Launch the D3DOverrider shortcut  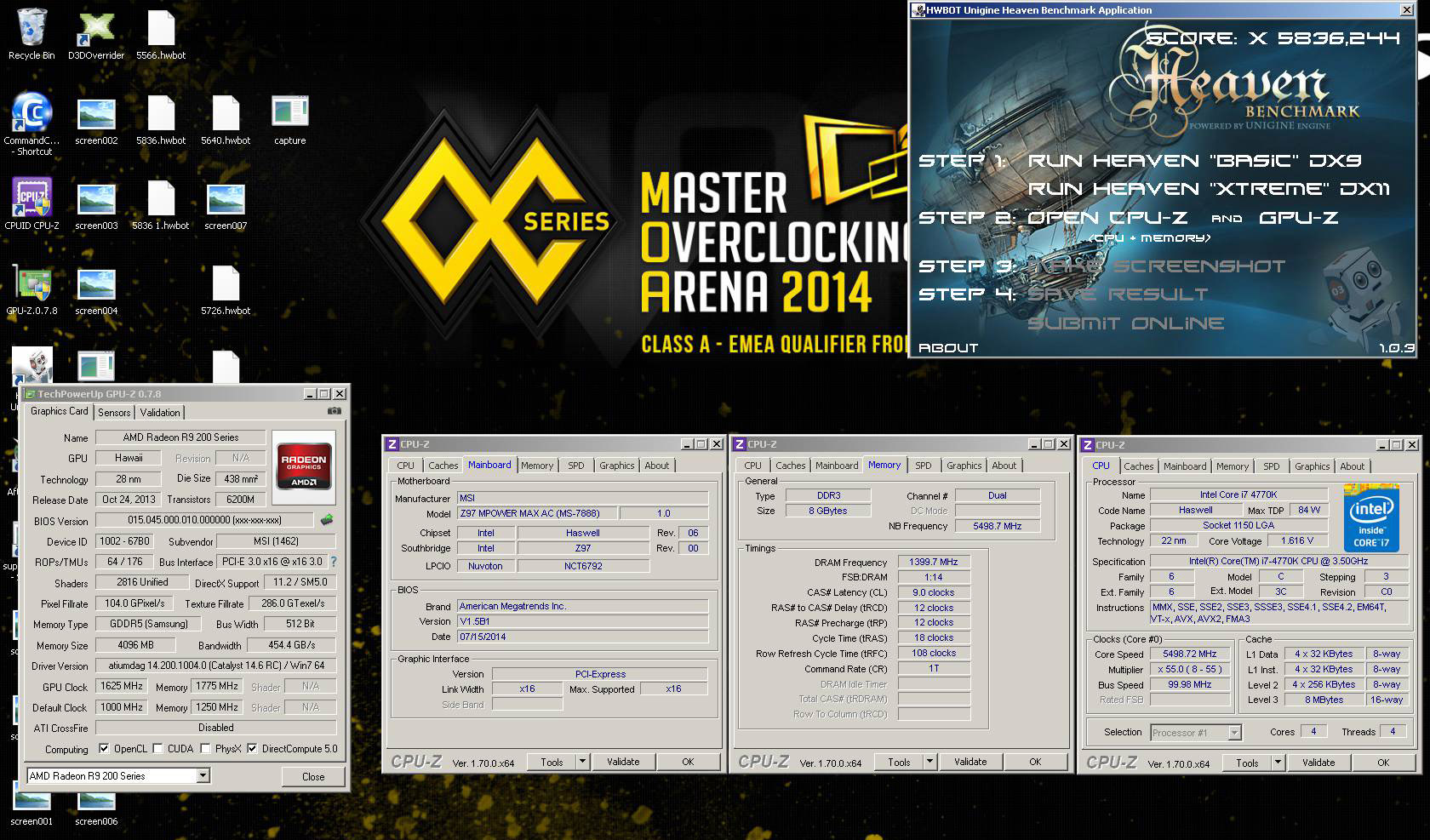point(96,34)
